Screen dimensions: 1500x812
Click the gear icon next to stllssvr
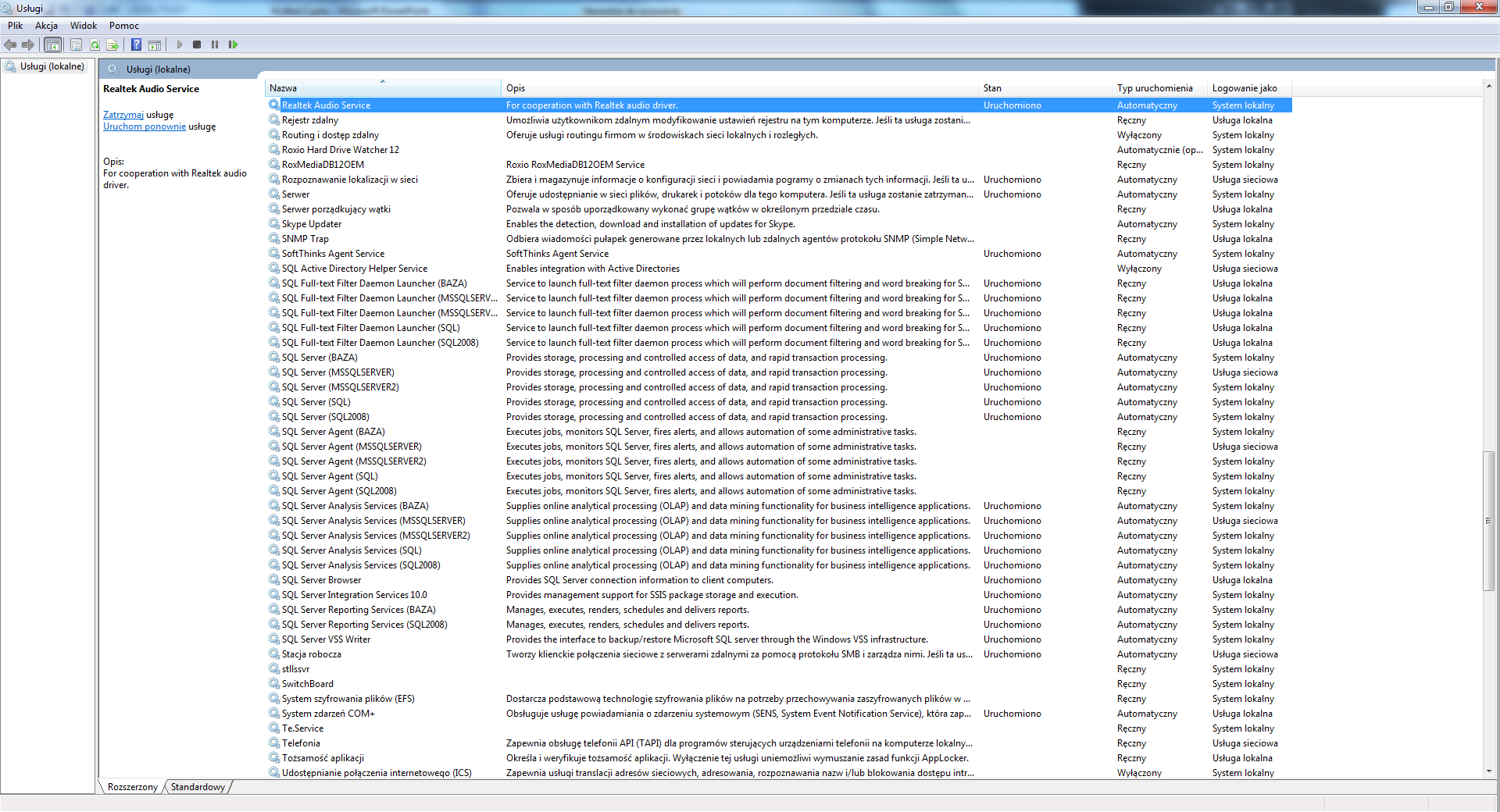[274, 669]
